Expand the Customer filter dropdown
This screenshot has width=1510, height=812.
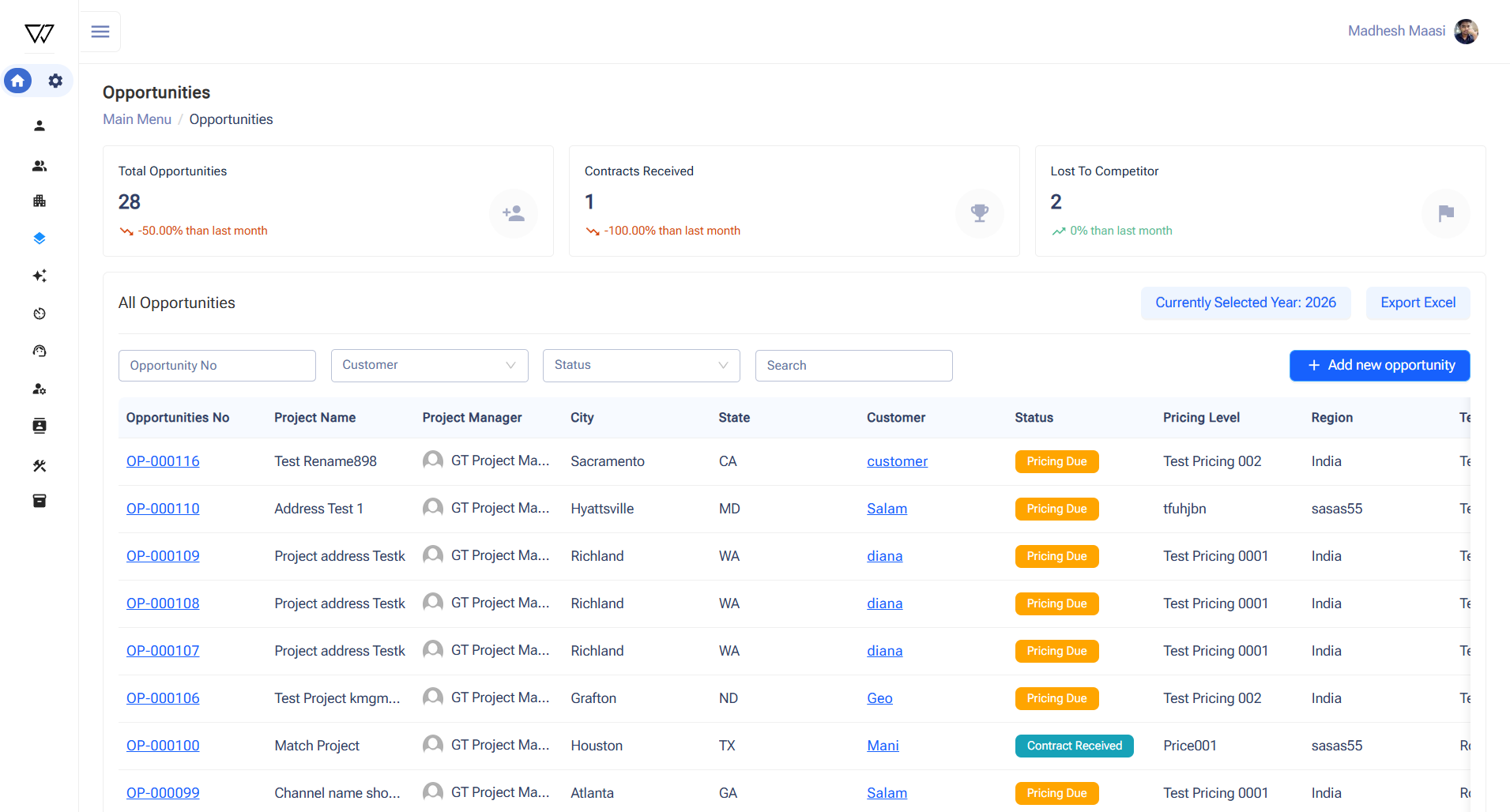tap(429, 365)
